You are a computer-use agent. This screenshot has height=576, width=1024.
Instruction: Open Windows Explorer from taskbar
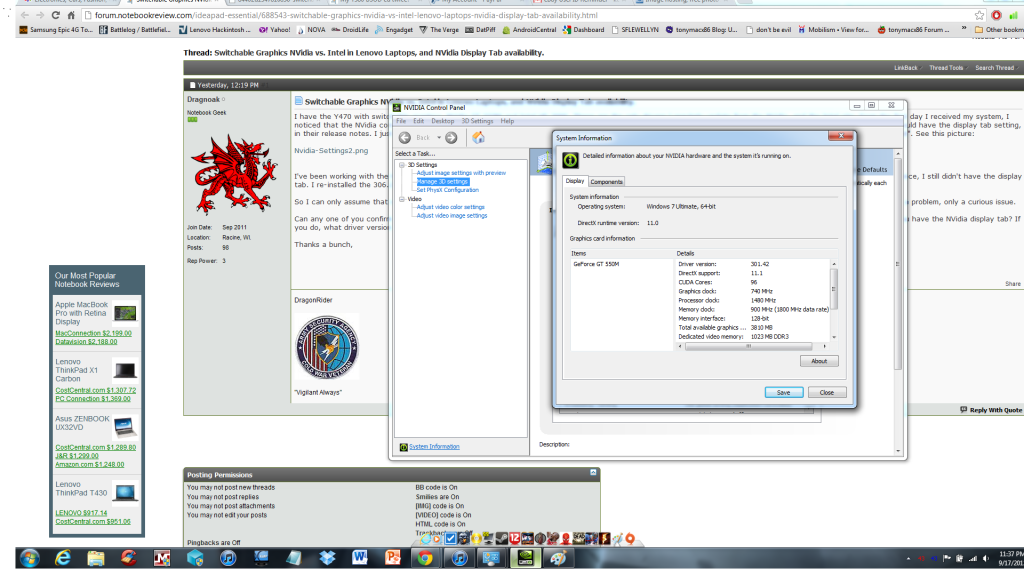point(96,558)
